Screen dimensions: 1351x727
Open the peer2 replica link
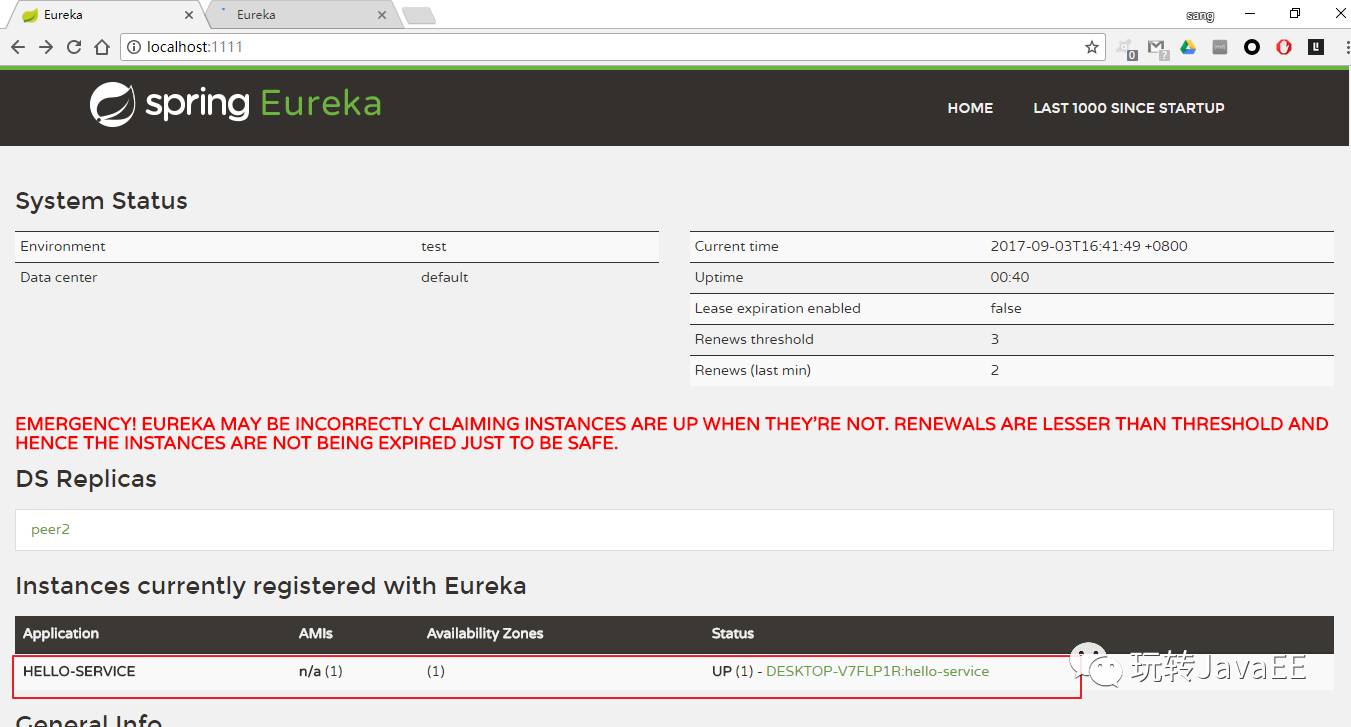point(50,529)
